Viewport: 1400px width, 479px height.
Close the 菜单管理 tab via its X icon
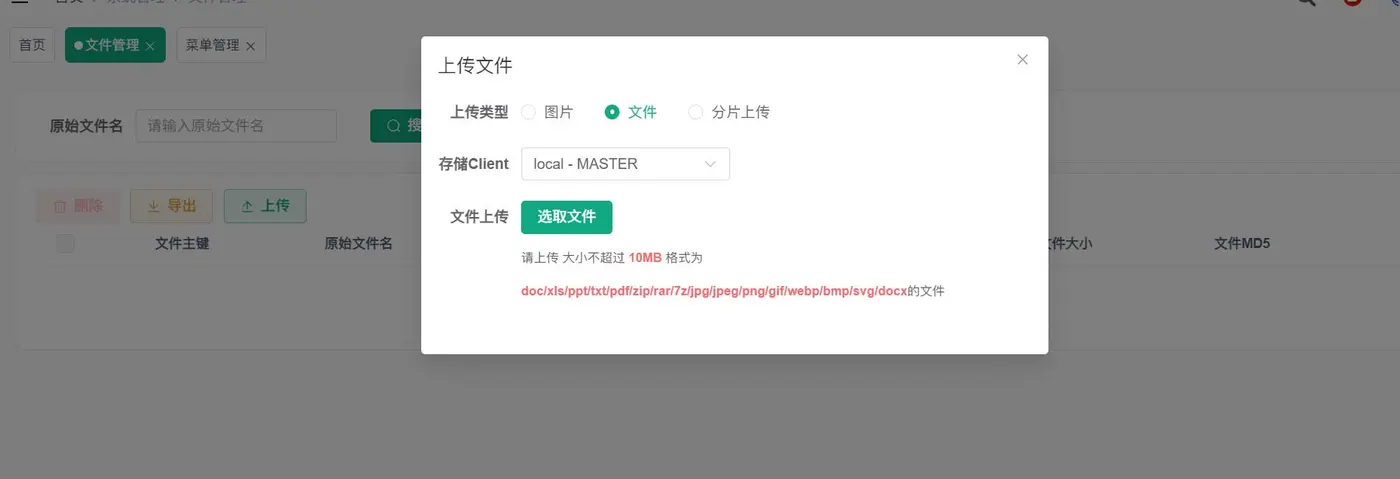[250, 46]
